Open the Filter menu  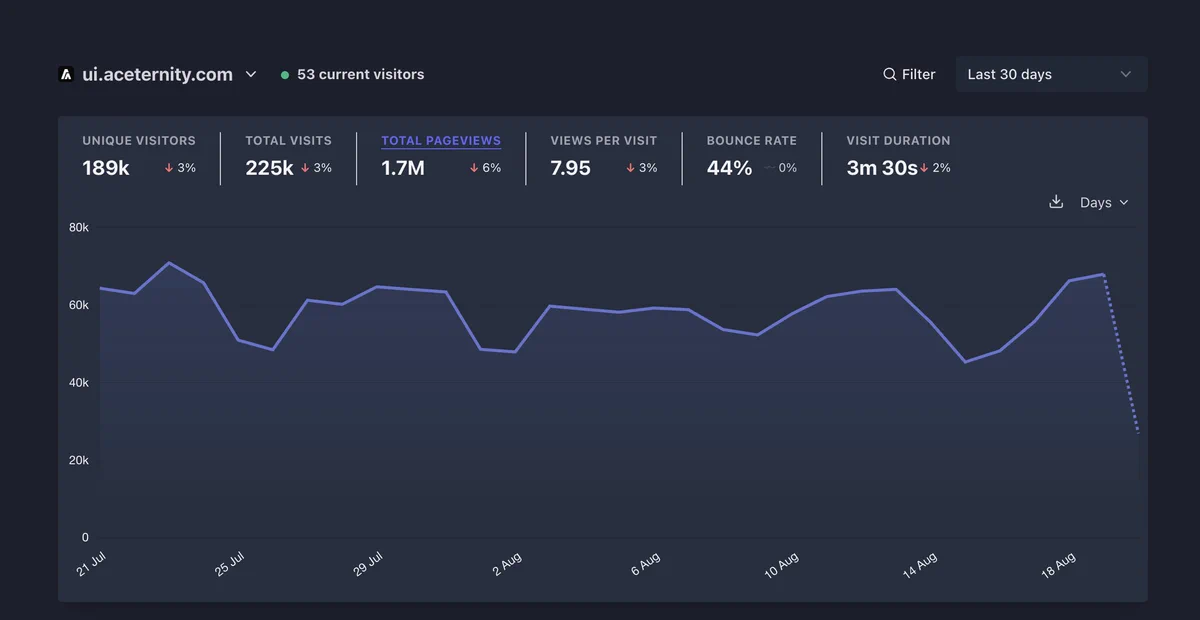click(x=909, y=74)
